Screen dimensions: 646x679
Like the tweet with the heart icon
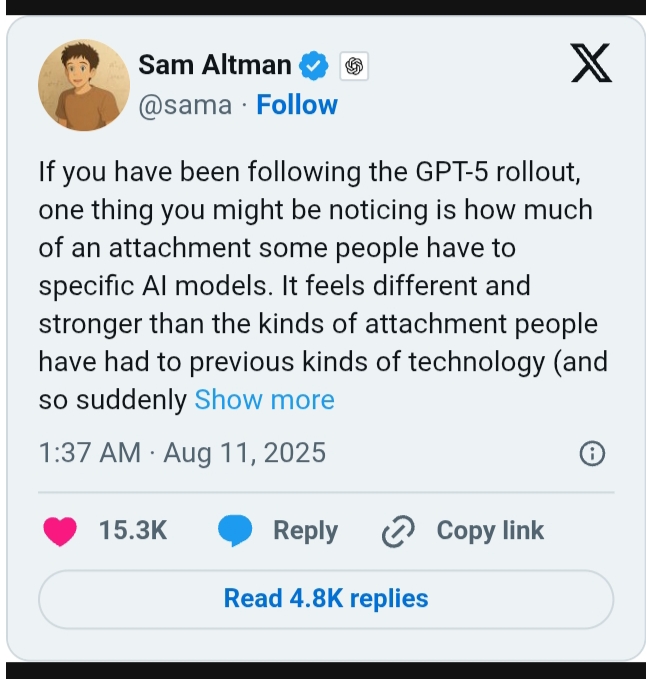pyautogui.click(x=60, y=531)
